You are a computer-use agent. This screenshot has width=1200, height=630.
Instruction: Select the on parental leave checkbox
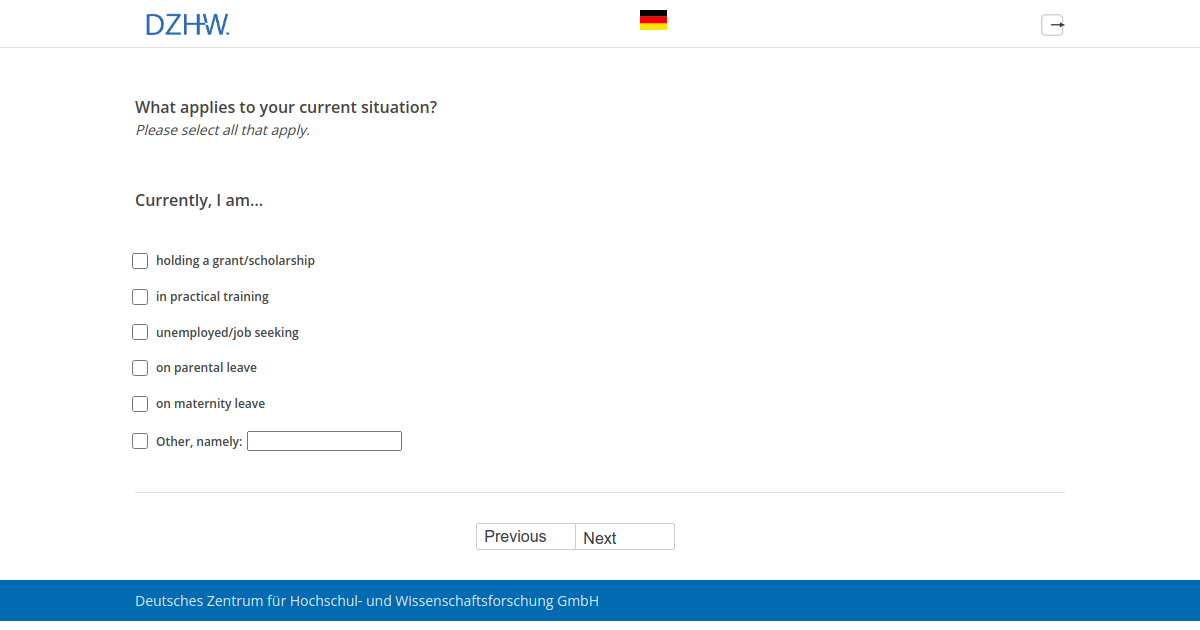[140, 368]
